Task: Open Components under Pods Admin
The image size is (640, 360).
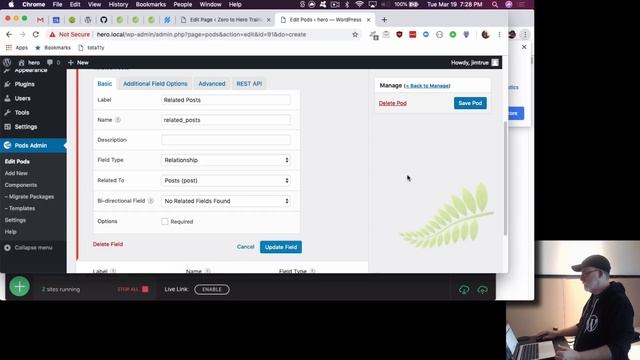Action: pos(21,185)
